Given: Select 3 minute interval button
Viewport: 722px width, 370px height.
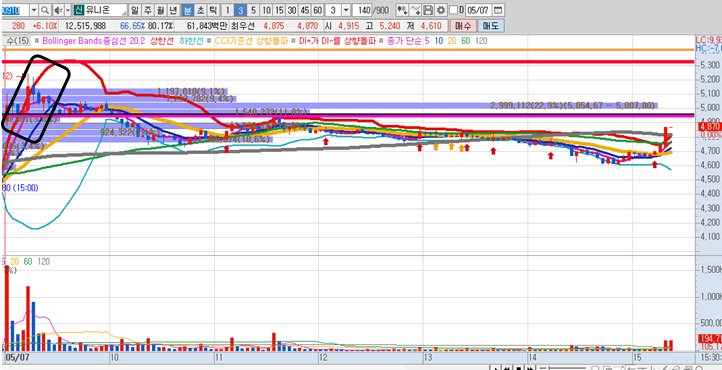Looking at the screenshot, I should (241, 10).
